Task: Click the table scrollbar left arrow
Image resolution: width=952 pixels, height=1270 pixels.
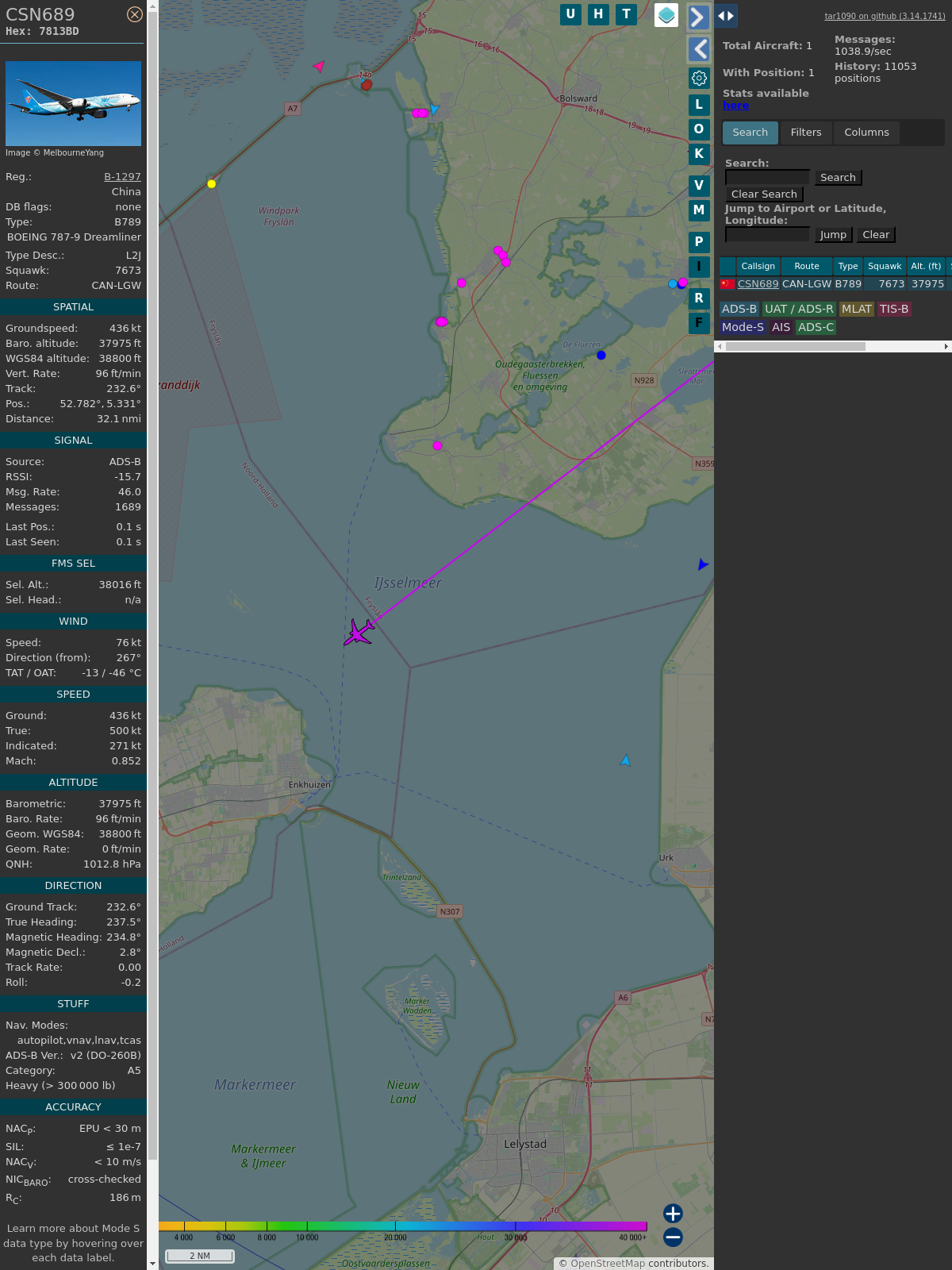Action: tap(720, 346)
